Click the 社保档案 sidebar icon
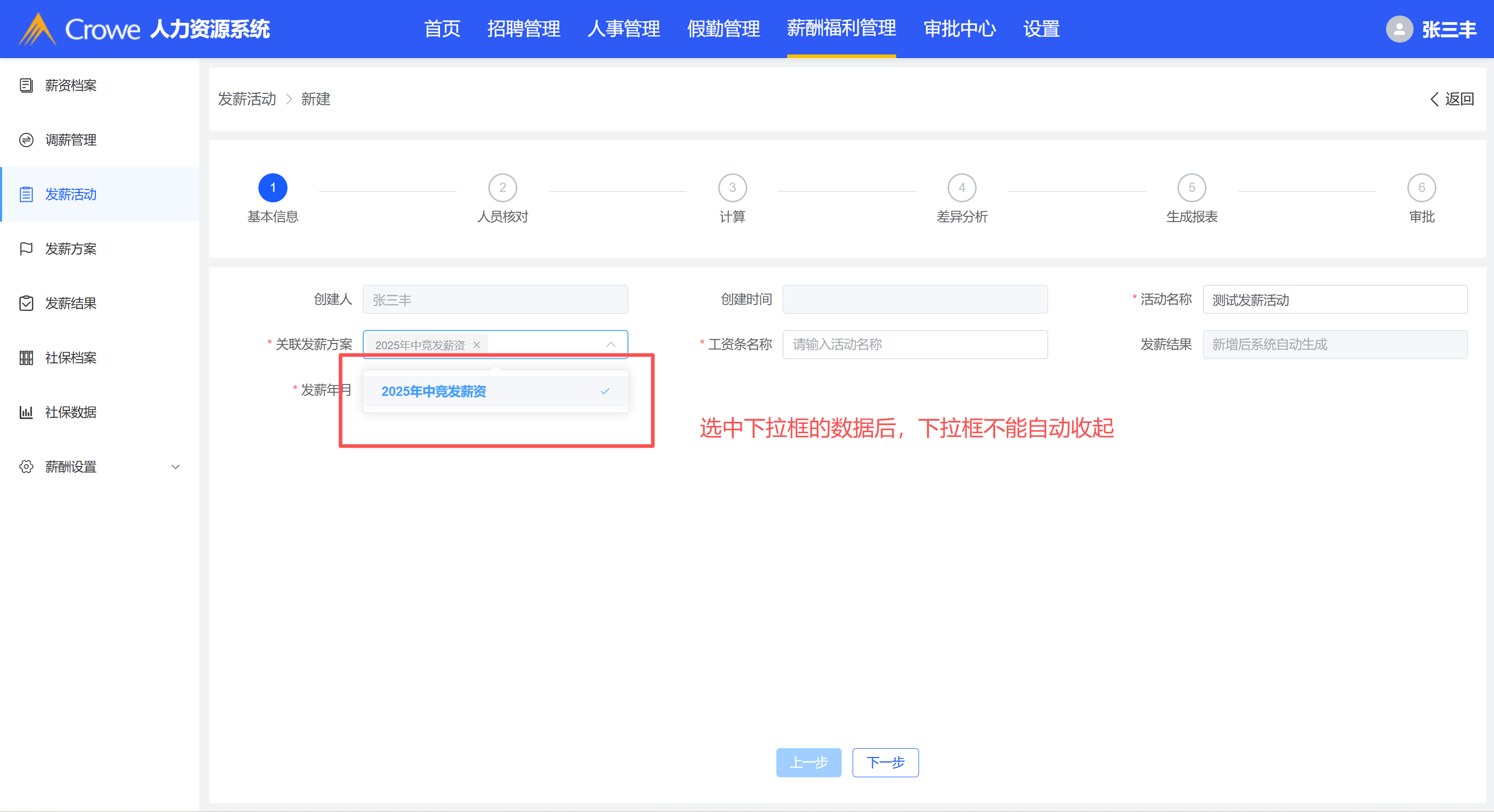 coord(26,358)
